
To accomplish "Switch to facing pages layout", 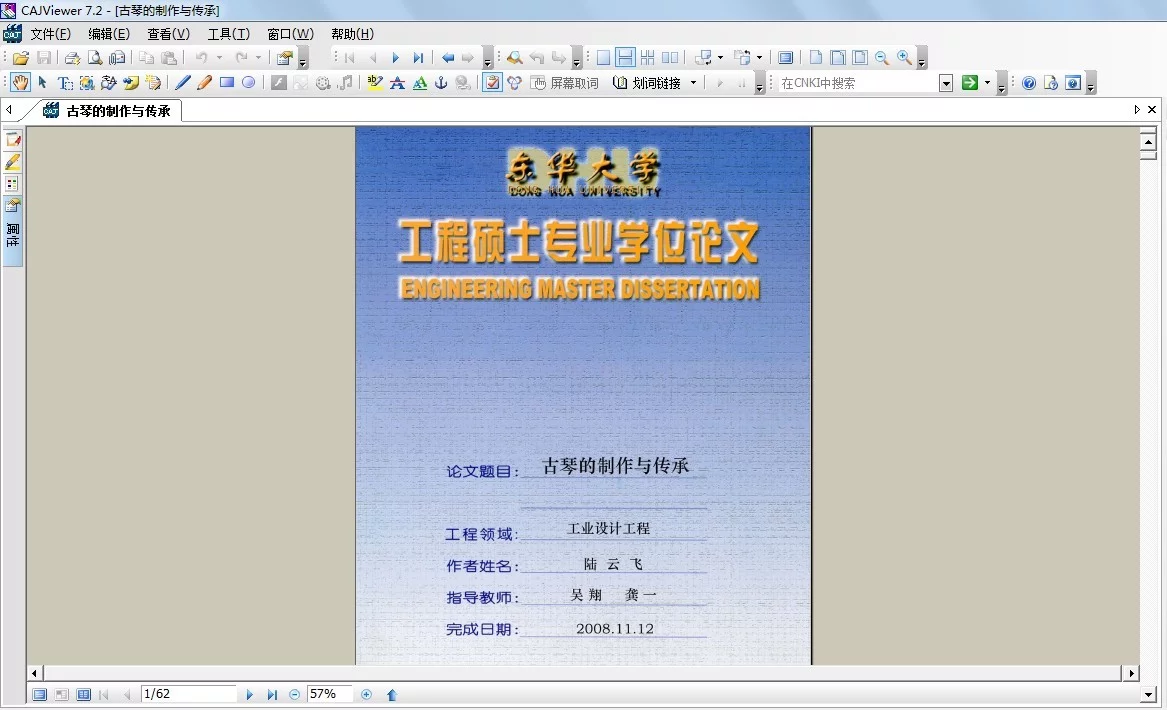I will (670, 58).
